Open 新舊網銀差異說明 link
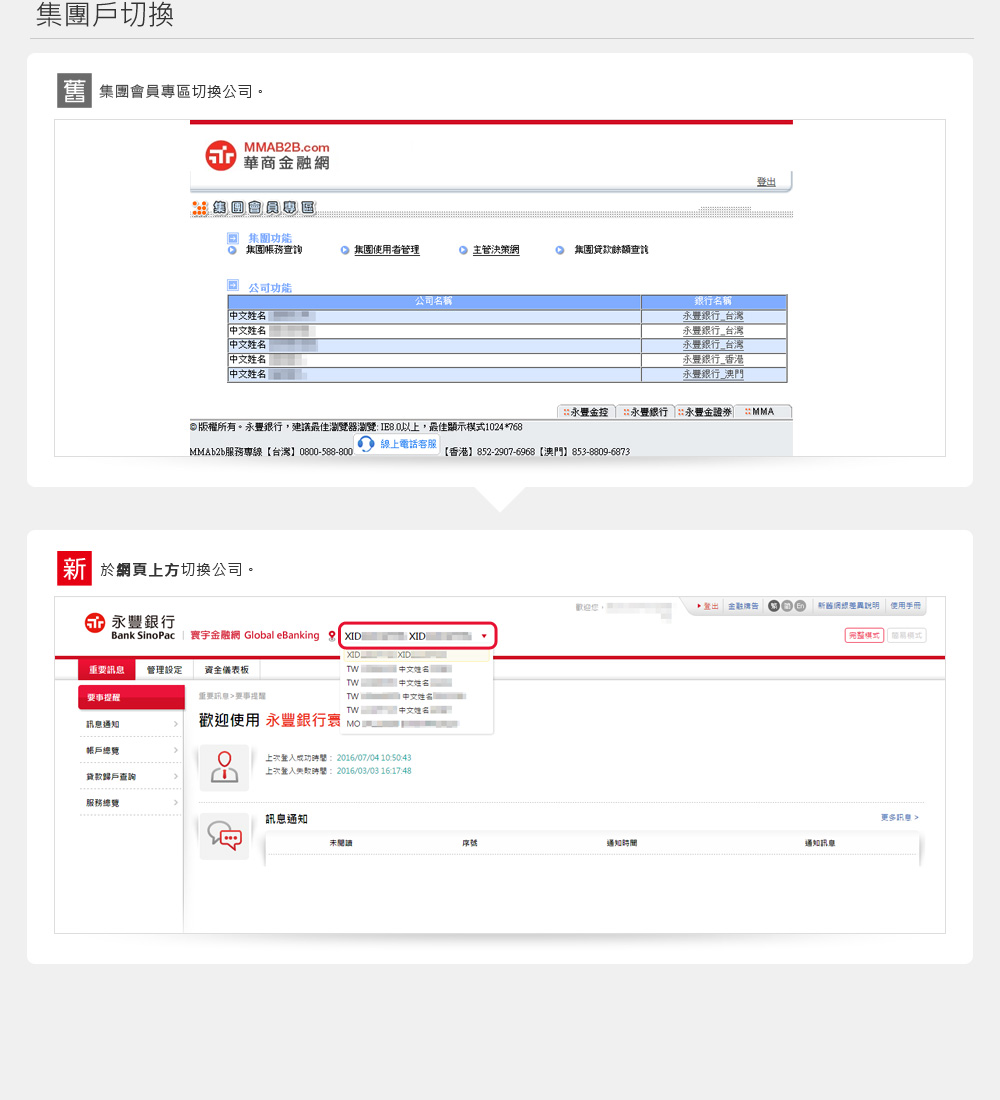The height and width of the screenshot is (1100, 1000). (848, 605)
